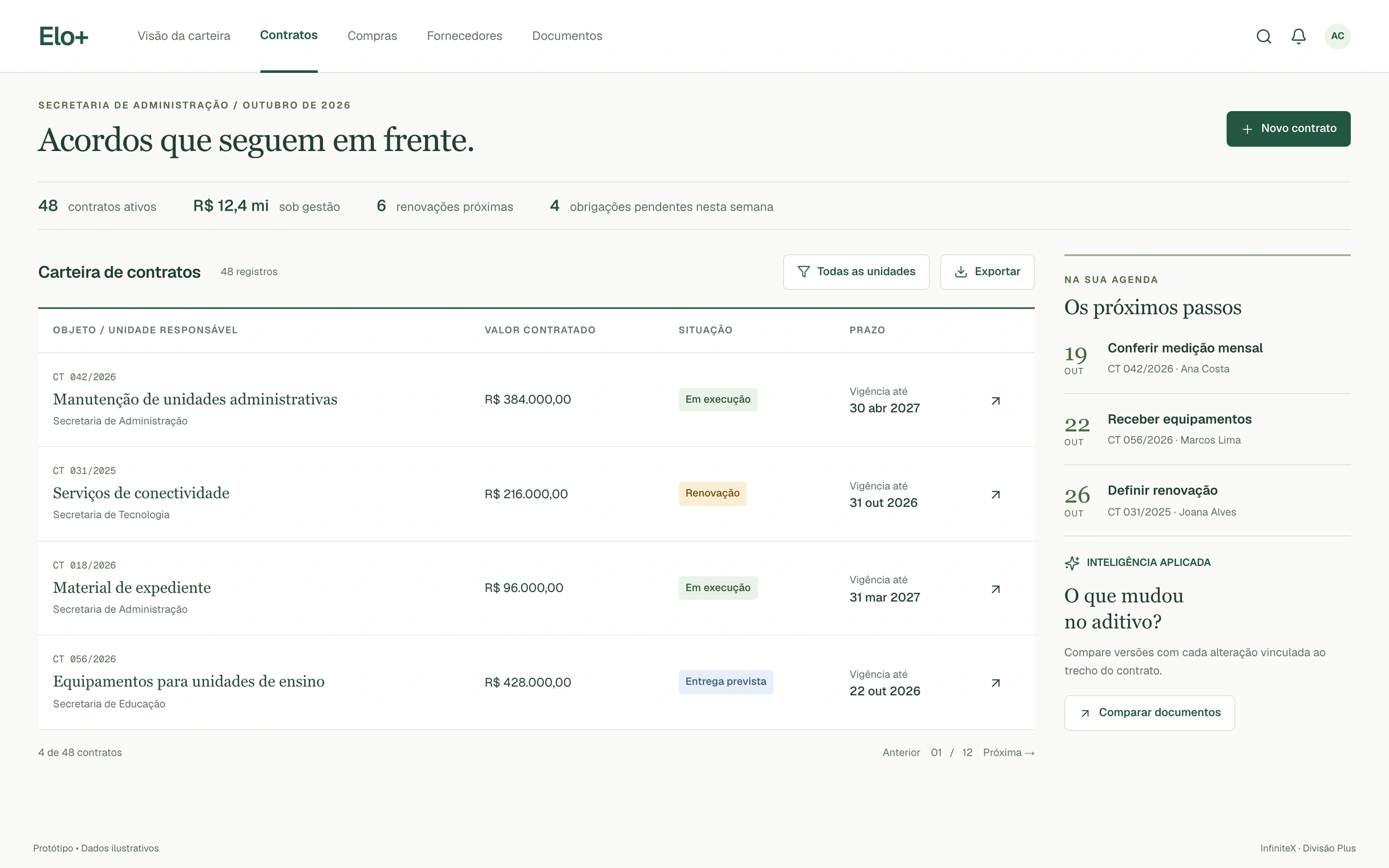This screenshot has width=1389, height=868.
Task: Click contract title Material de expediente
Action: tap(132, 587)
